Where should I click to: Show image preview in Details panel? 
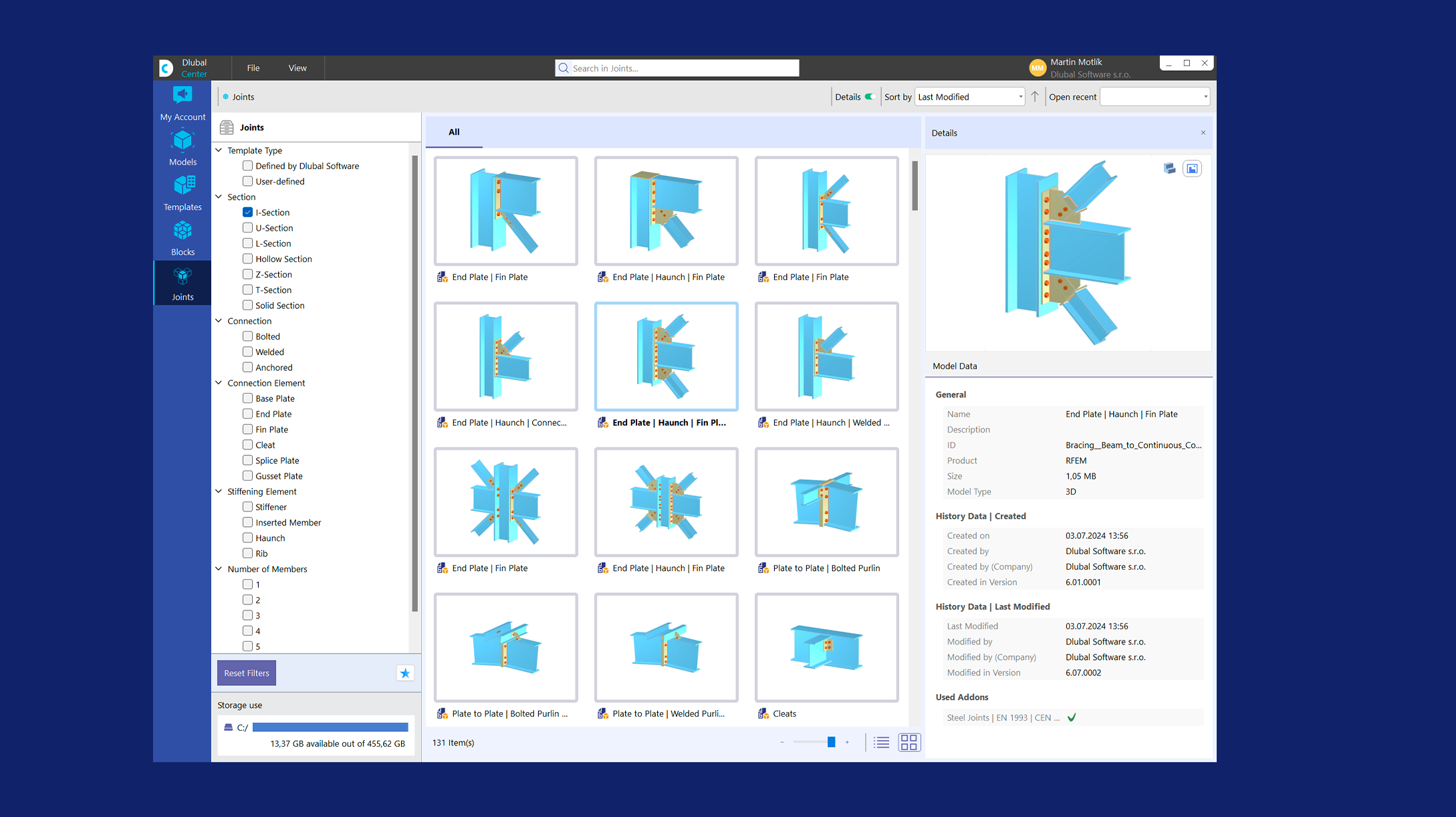pos(1192,168)
